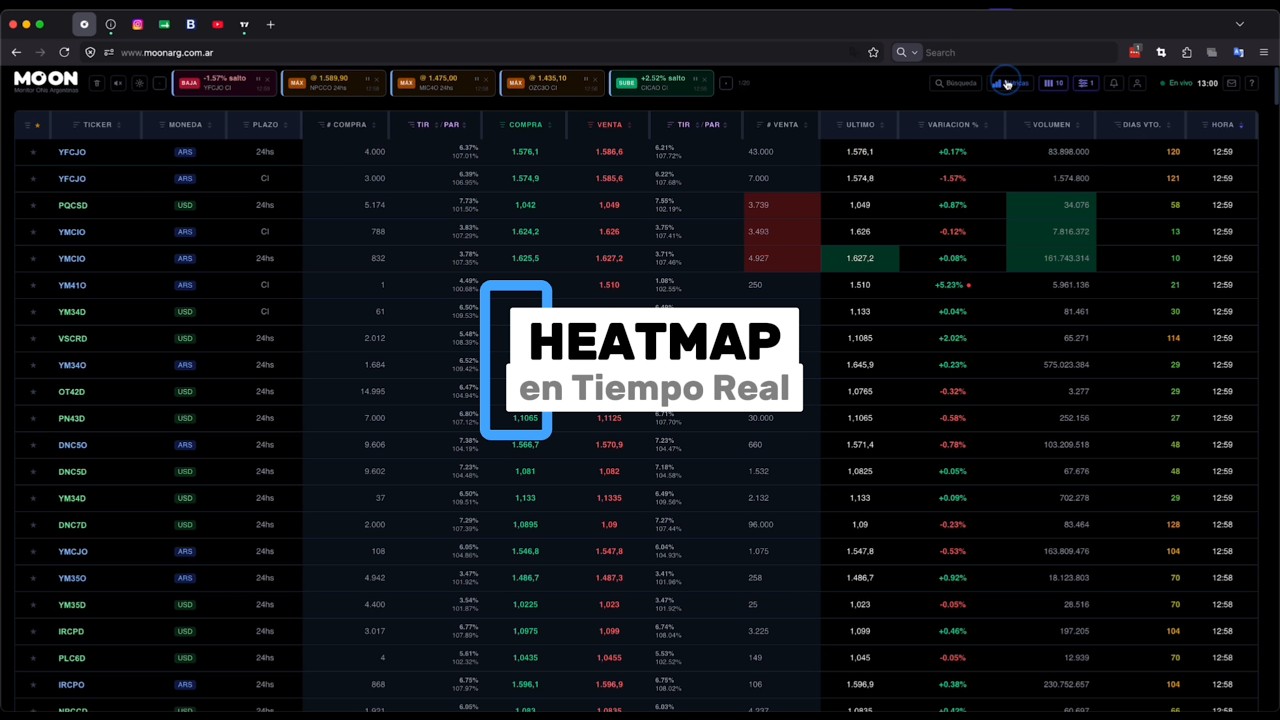Favorite the VSCRD row star

(x=33, y=338)
